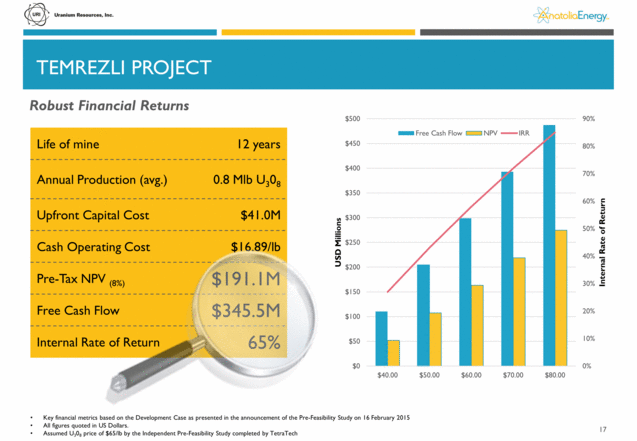Click the yellow NPV bar at $50.00
The image size is (637, 441).
436,339
